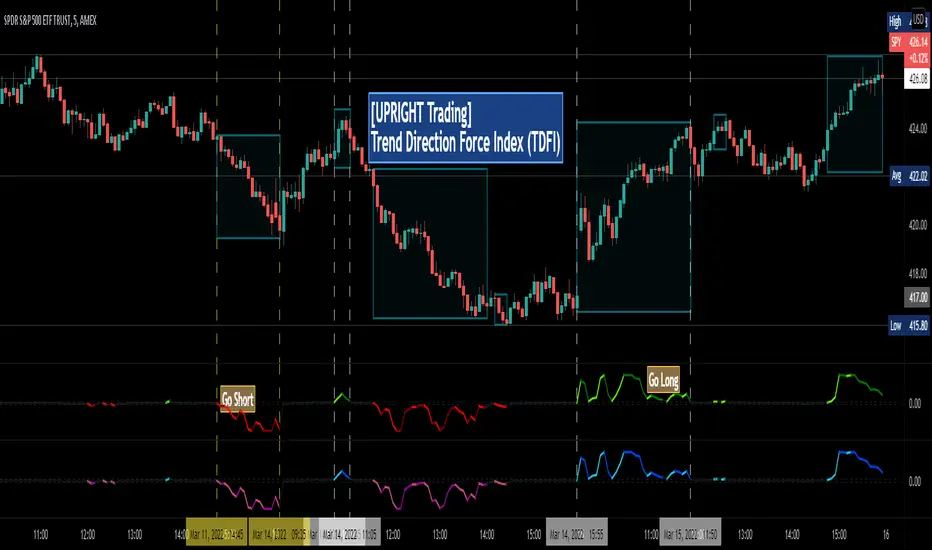The height and width of the screenshot is (550, 932).
Task: Click the 420.00 price axis value
Action: [918, 225]
